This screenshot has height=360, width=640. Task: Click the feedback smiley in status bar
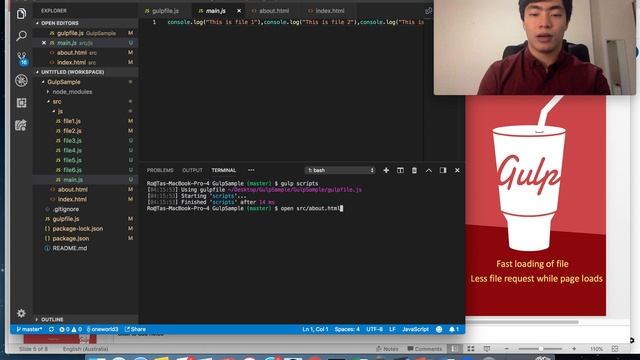(x=439, y=329)
